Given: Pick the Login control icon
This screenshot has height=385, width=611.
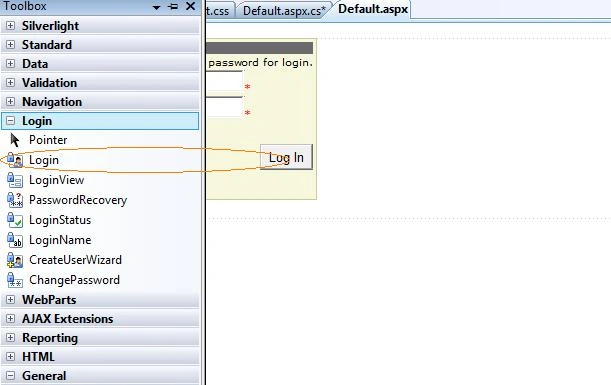Looking at the screenshot, I should [x=15, y=160].
